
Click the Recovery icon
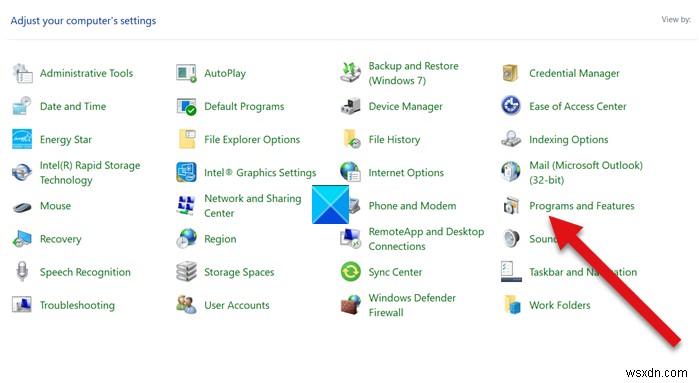(x=22, y=239)
